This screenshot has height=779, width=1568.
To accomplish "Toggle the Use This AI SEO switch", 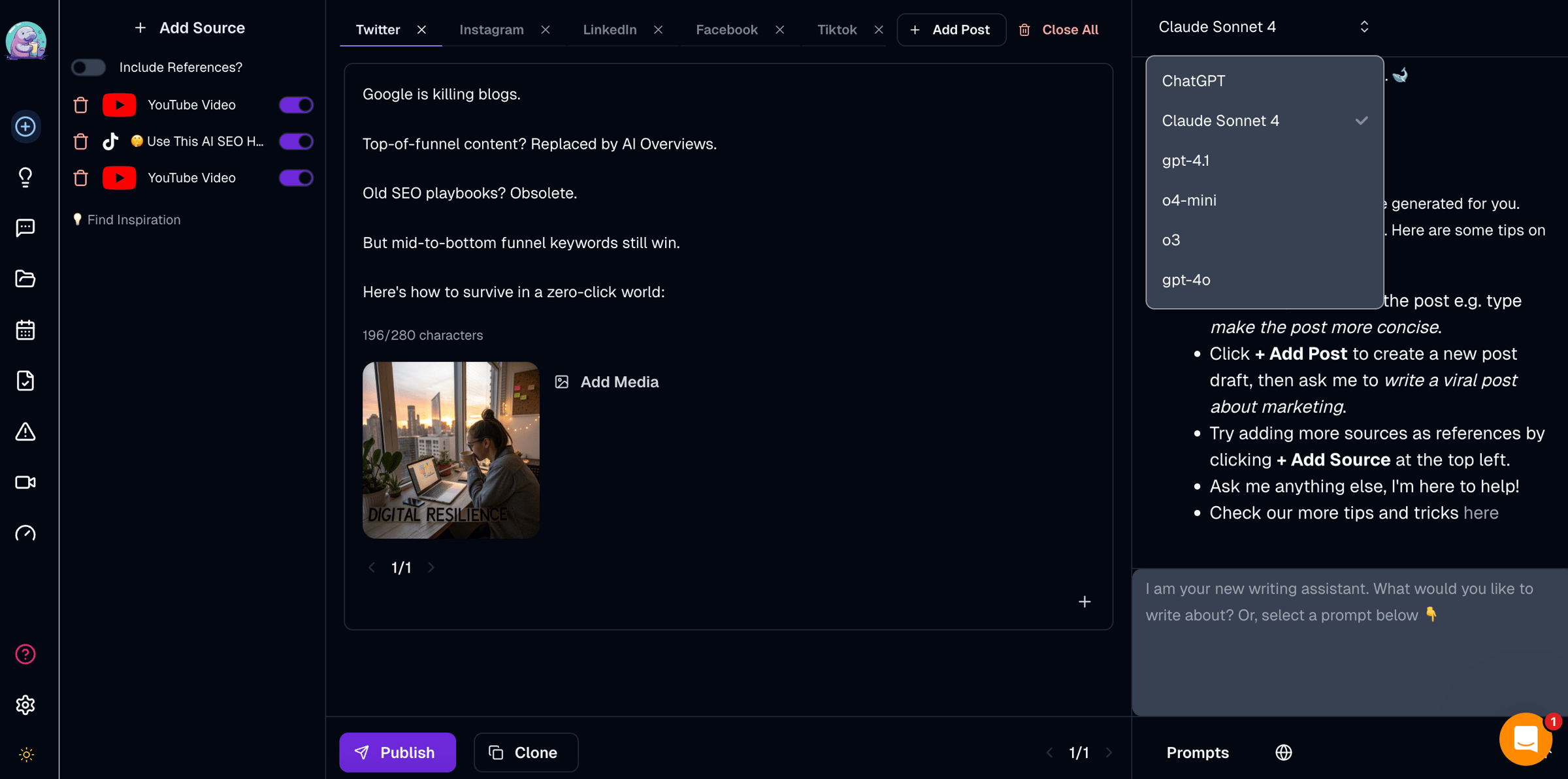I will (x=296, y=141).
